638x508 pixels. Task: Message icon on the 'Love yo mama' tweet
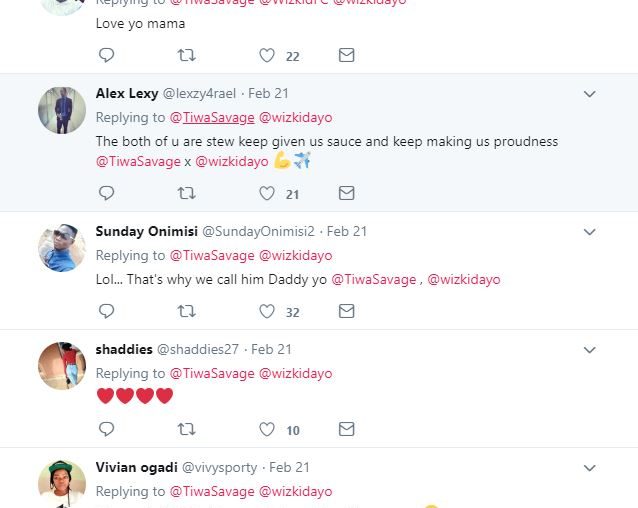click(346, 55)
